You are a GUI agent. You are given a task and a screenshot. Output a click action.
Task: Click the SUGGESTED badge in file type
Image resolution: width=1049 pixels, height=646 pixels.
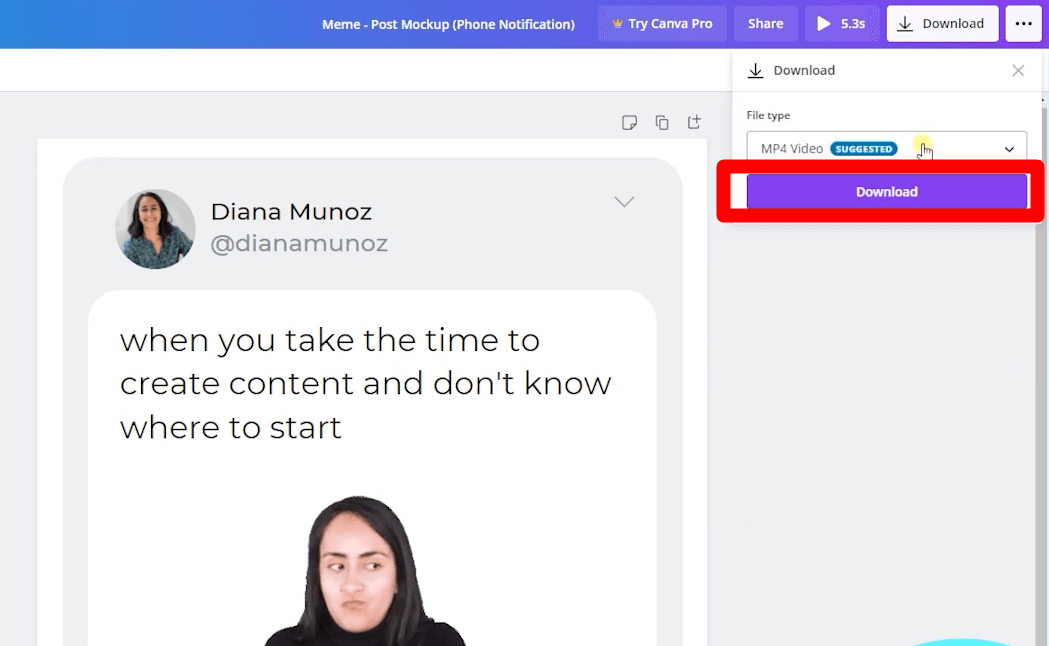(x=864, y=148)
